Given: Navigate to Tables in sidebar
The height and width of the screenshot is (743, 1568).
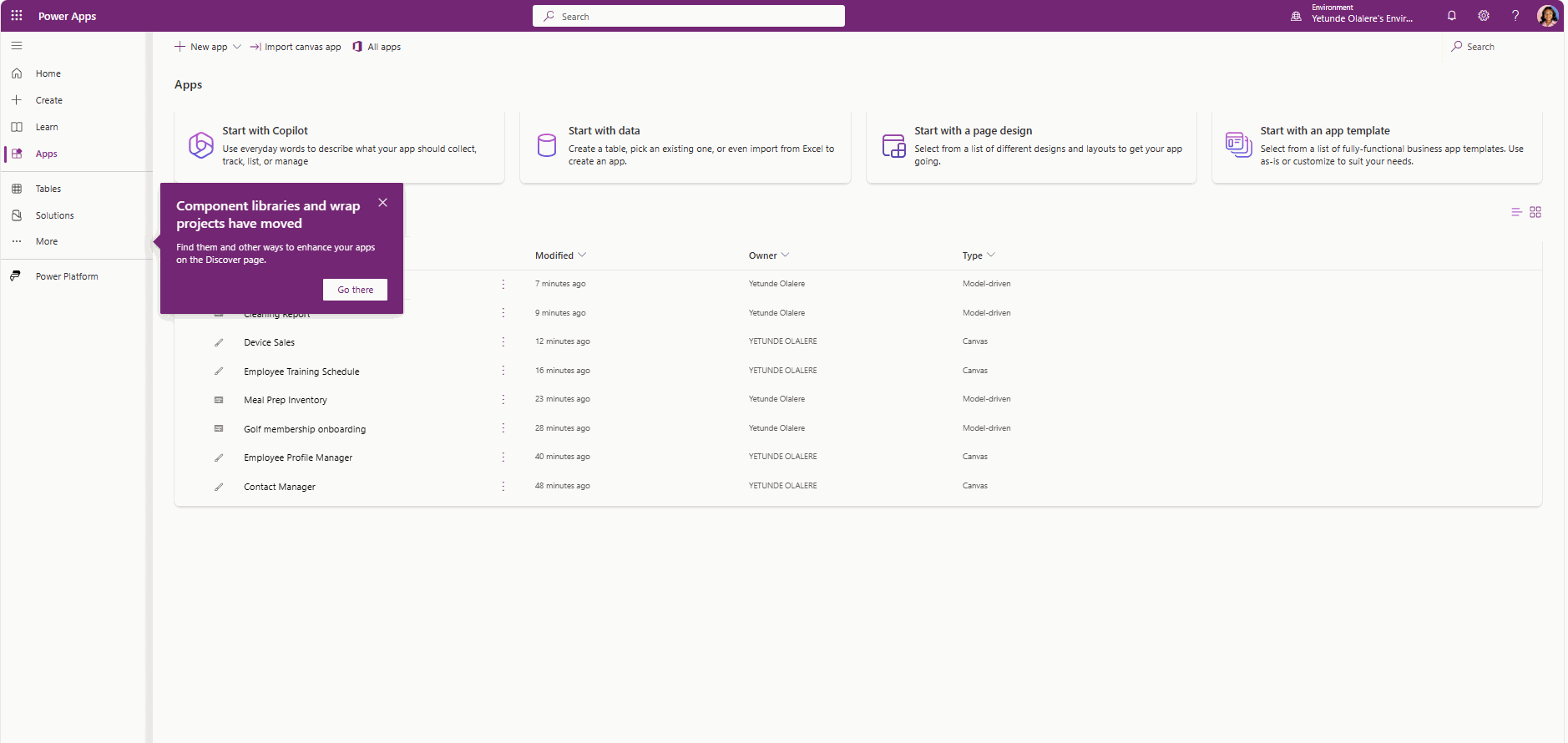Looking at the screenshot, I should pos(48,189).
